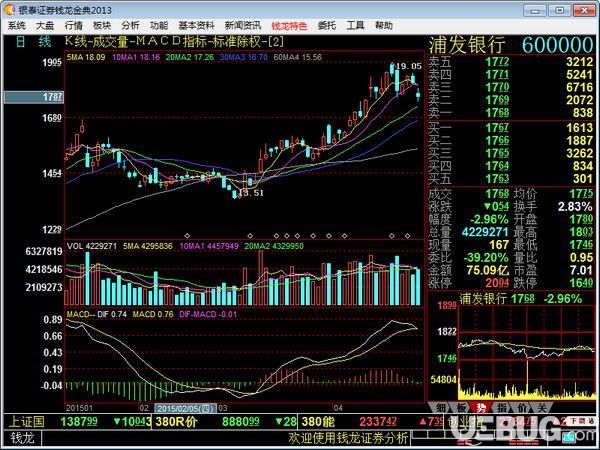Click the DIF-MACD -0.01 label
Viewport: 600px width, 450px height.
[208, 315]
